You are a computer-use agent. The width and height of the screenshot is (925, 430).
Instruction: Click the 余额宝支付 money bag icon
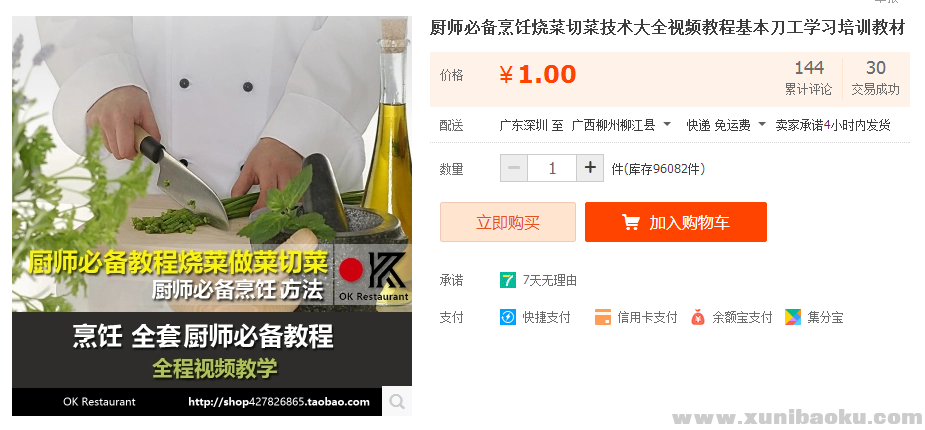(698, 317)
